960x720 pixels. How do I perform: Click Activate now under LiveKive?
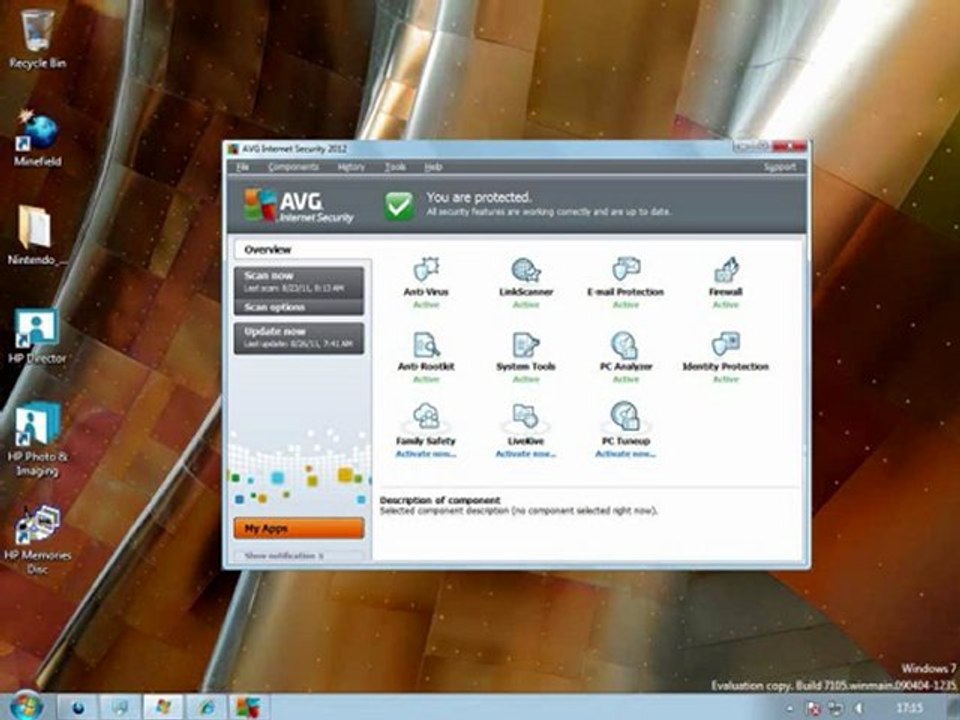tap(525, 454)
